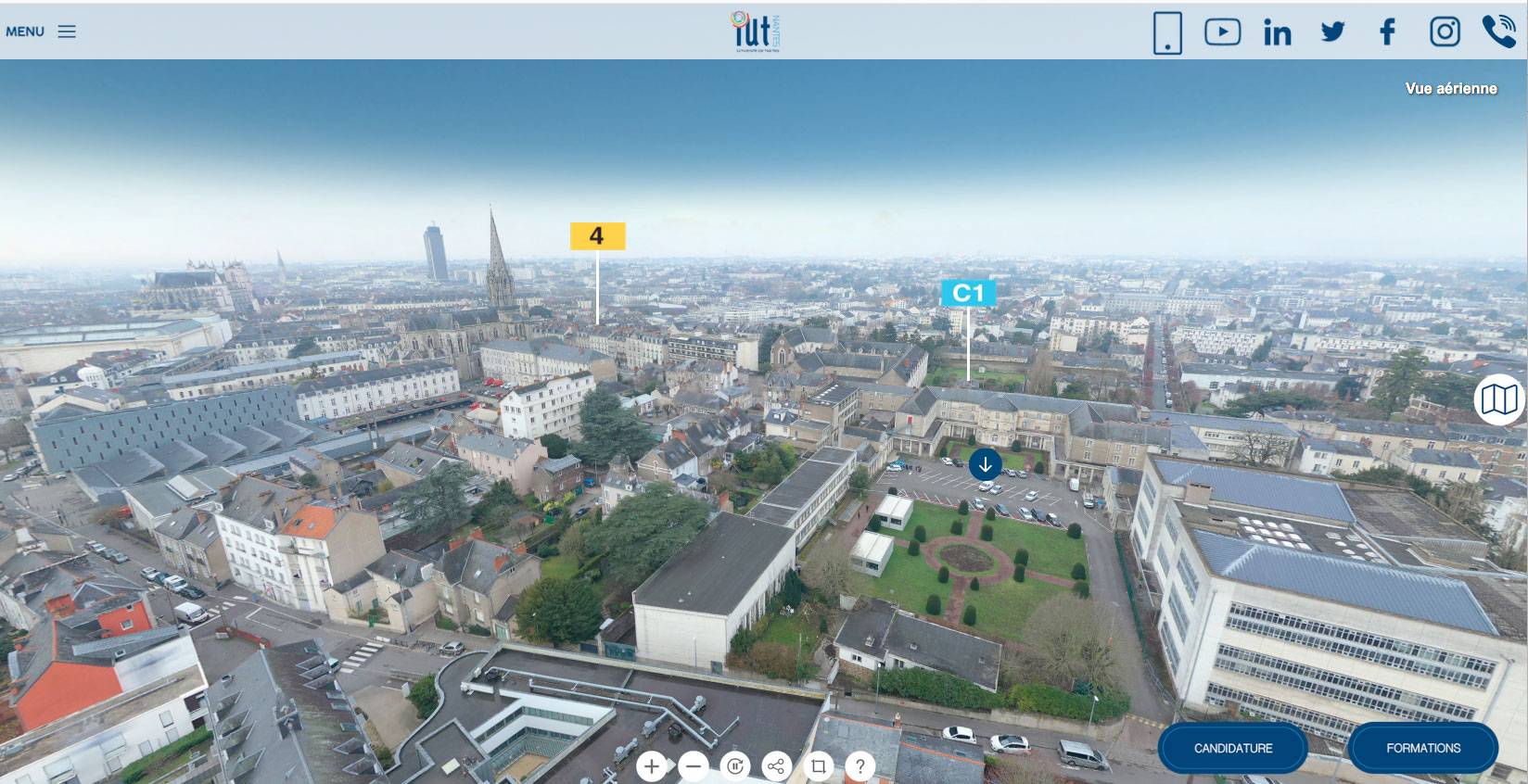
Task: Select the yellow marker labeled 4
Action: click(597, 236)
